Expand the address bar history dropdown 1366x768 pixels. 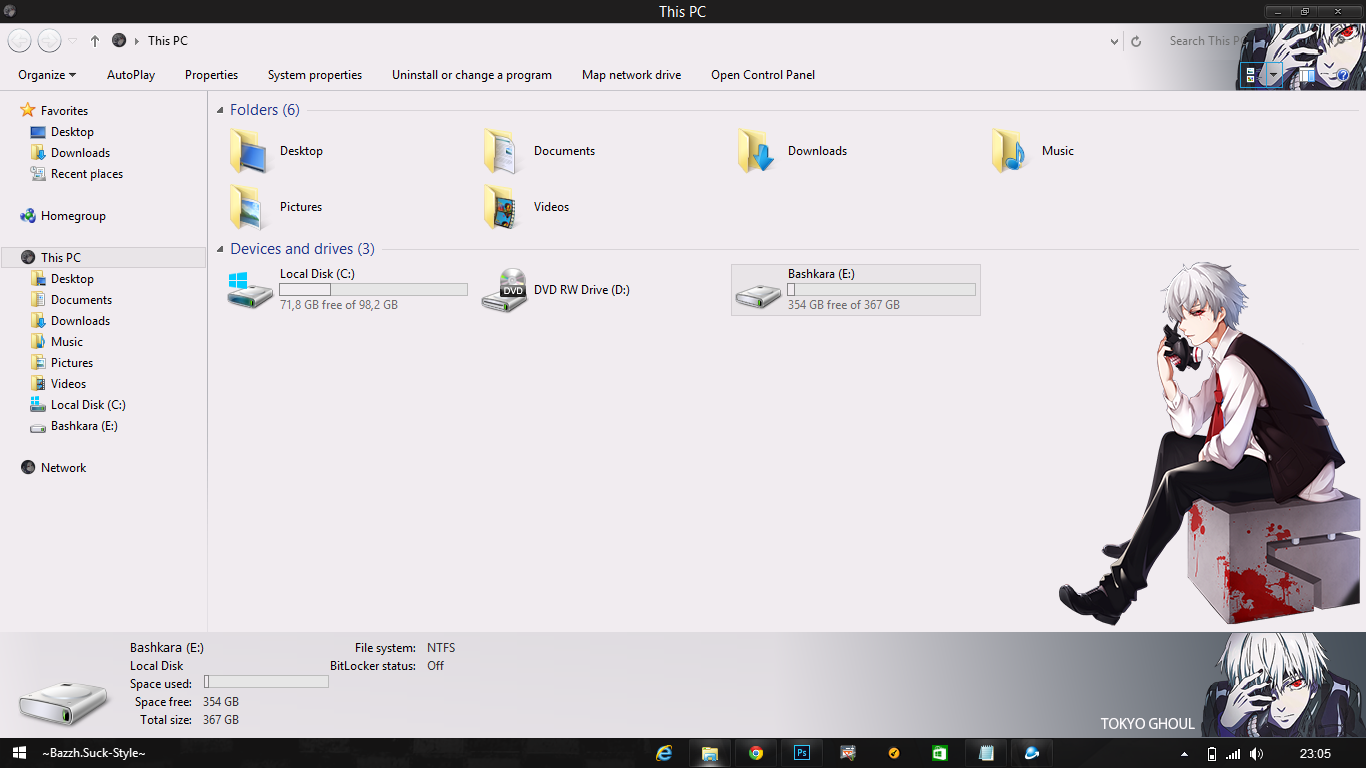click(x=1114, y=42)
